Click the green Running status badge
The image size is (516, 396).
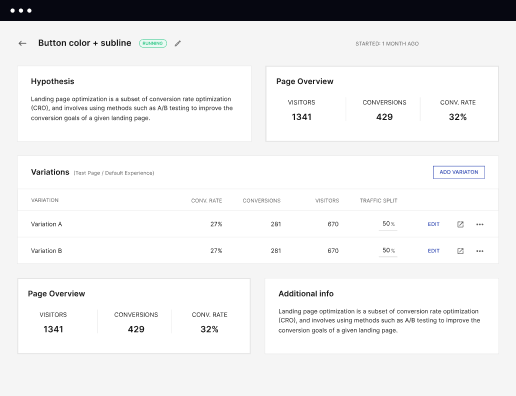point(153,43)
